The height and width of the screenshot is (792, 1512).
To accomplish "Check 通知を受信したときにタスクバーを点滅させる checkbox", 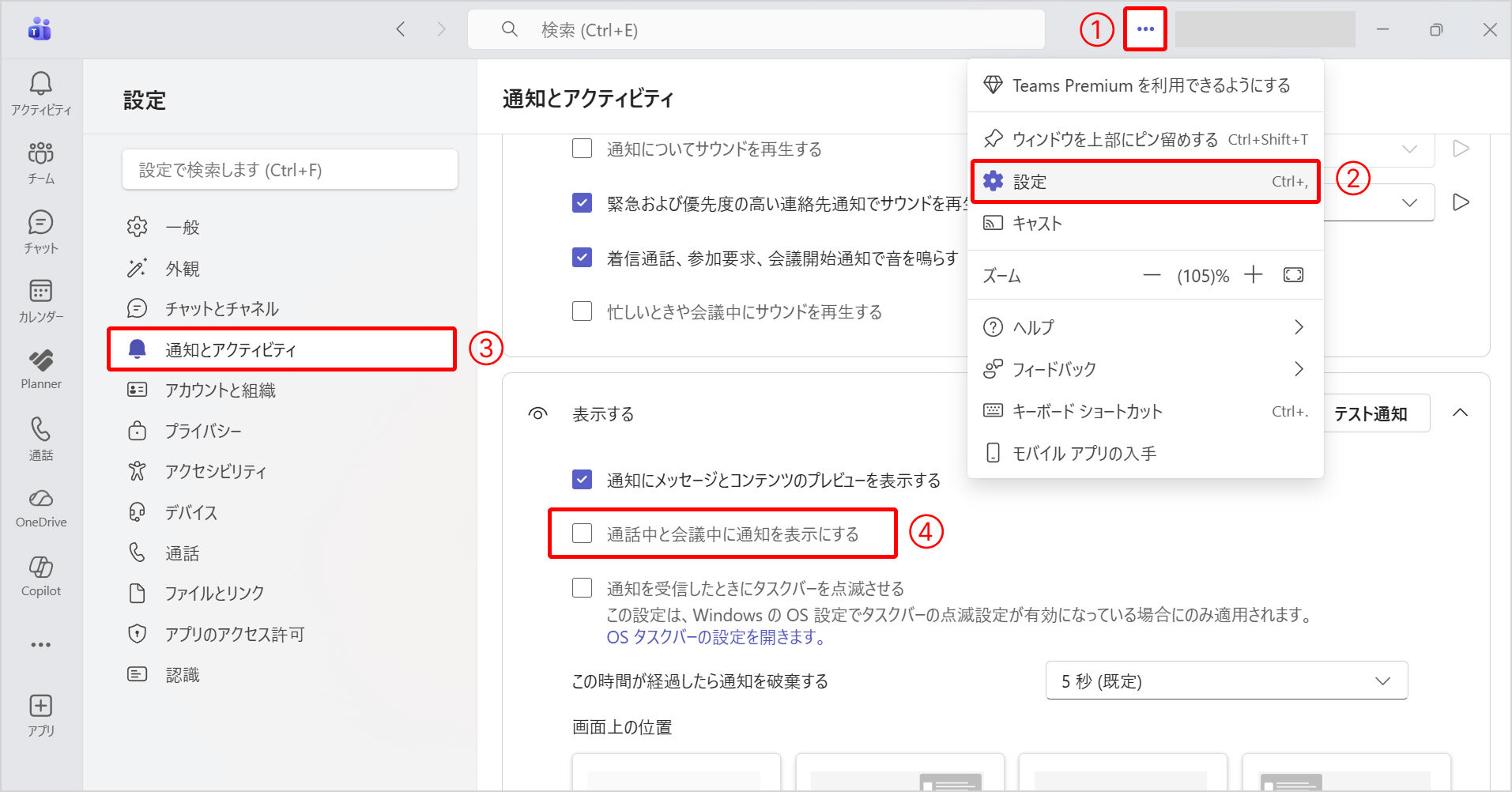I will [x=583, y=588].
